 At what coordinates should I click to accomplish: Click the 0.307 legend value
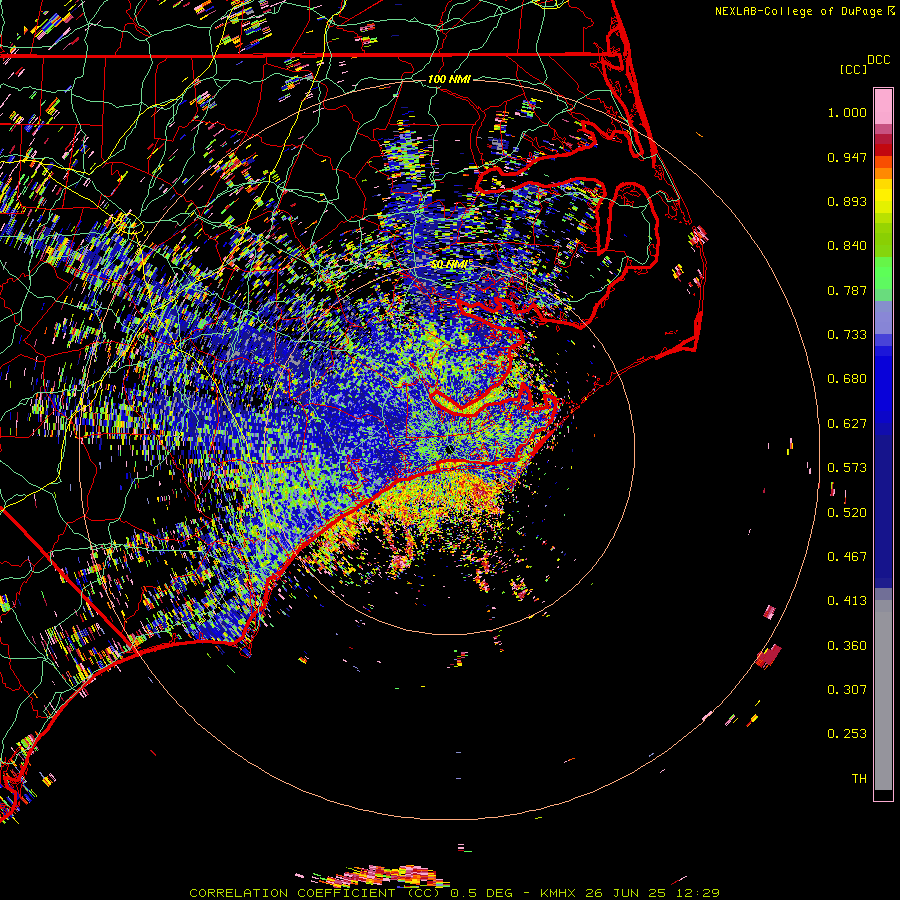coord(847,690)
